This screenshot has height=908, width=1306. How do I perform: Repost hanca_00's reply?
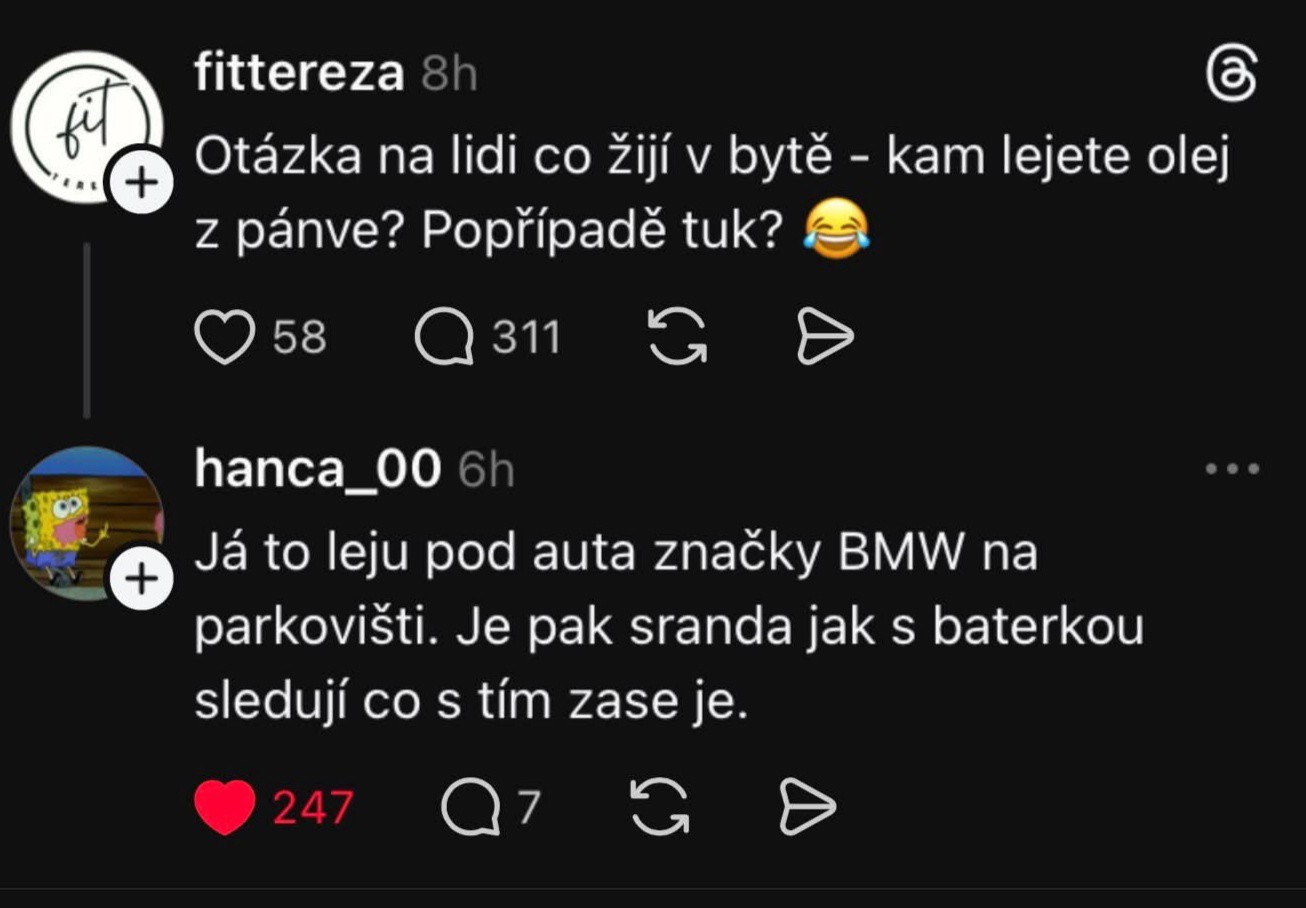(661, 807)
